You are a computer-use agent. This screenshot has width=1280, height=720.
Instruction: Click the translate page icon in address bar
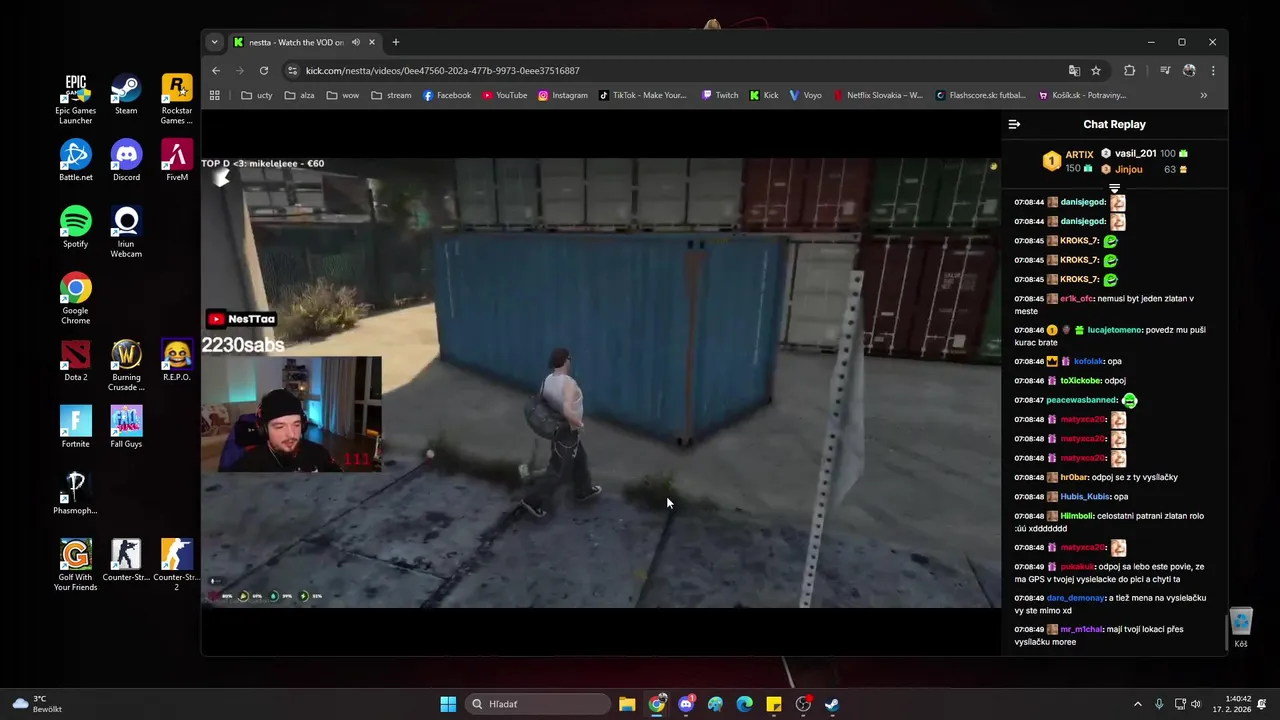(x=1074, y=71)
